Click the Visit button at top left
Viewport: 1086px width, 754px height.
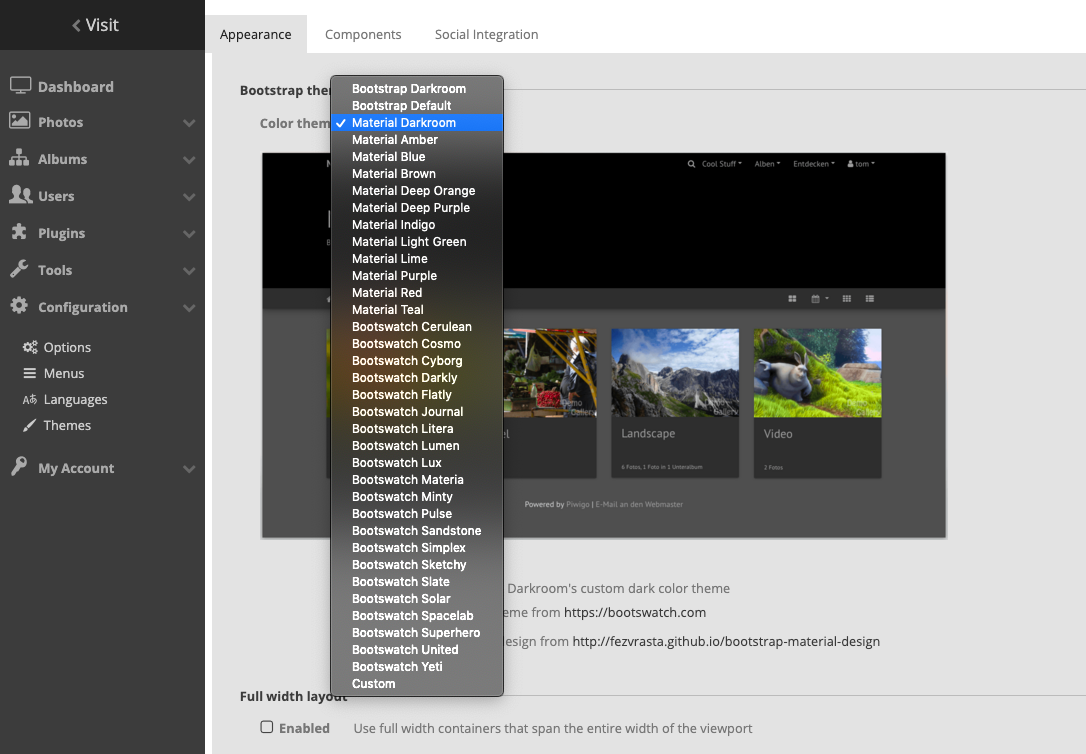click(96, 25)
